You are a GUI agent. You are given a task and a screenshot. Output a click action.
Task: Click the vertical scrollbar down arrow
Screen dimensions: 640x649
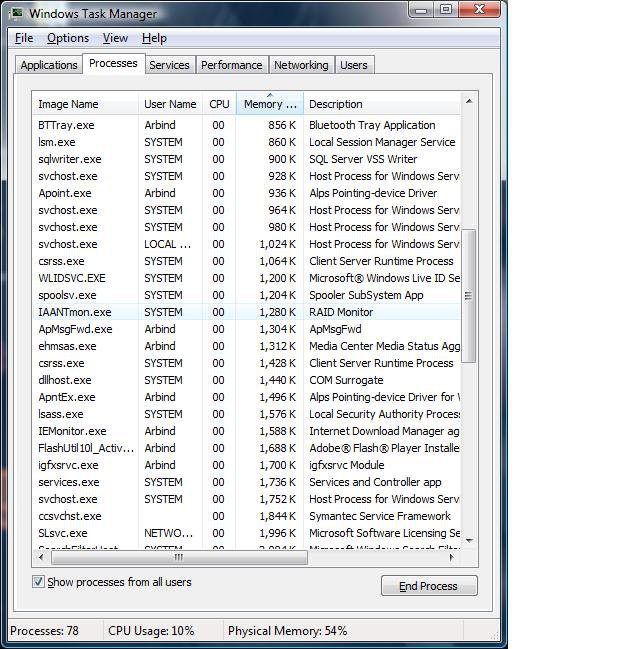(x=469, y=541)
